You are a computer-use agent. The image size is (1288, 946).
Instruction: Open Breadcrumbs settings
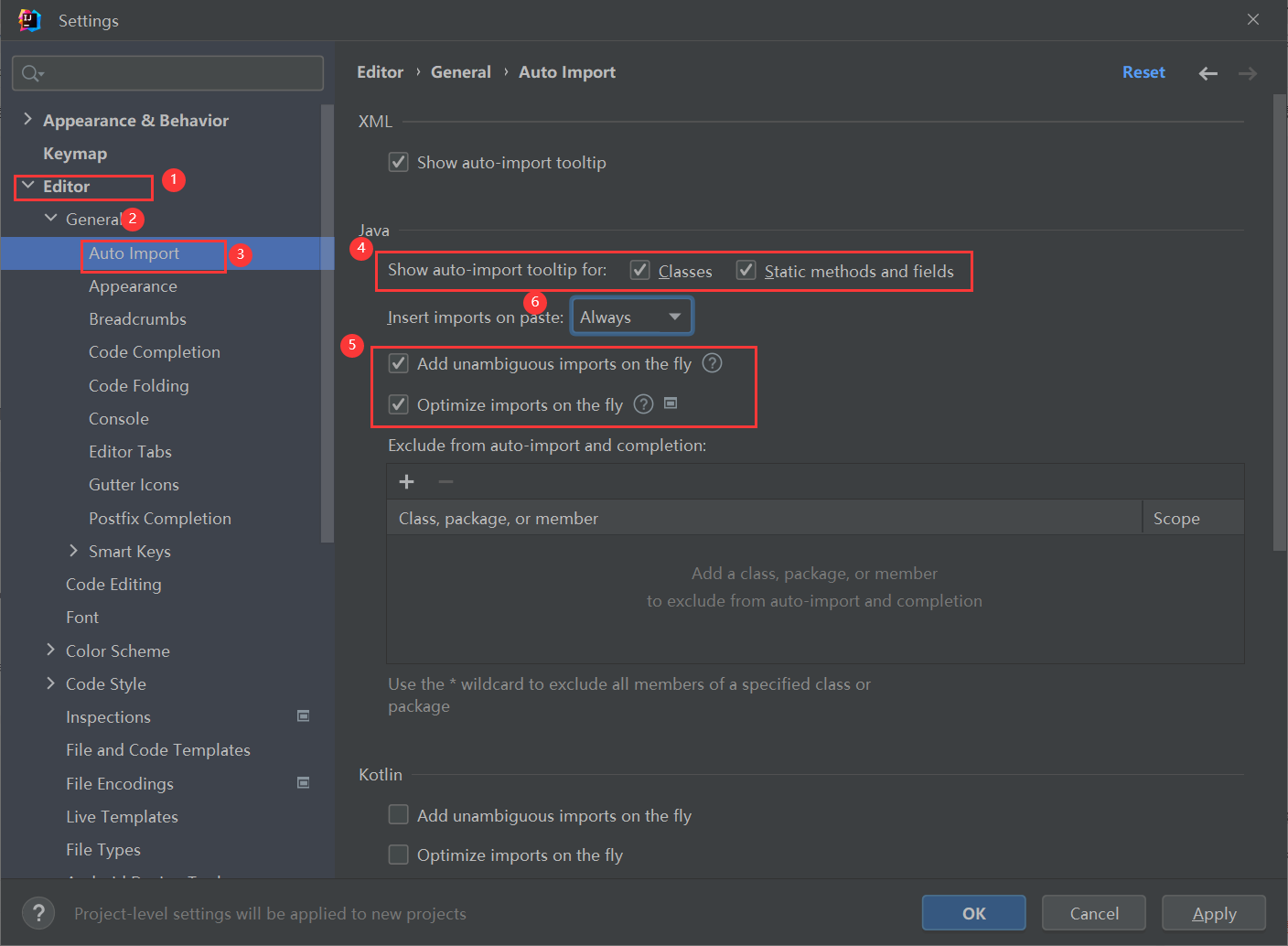137,319
